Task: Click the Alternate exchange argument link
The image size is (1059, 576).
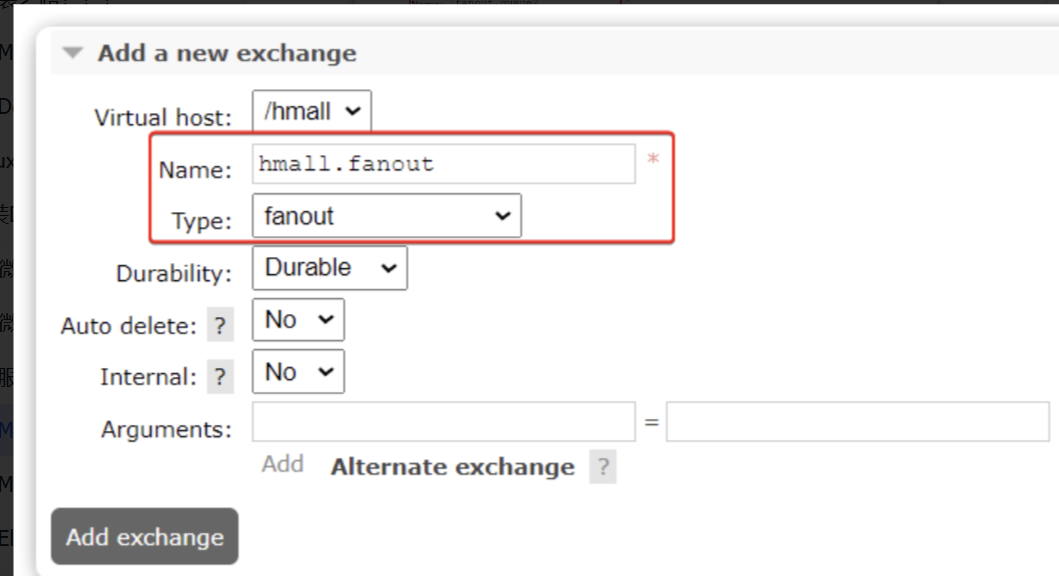Action: point(452,467)
